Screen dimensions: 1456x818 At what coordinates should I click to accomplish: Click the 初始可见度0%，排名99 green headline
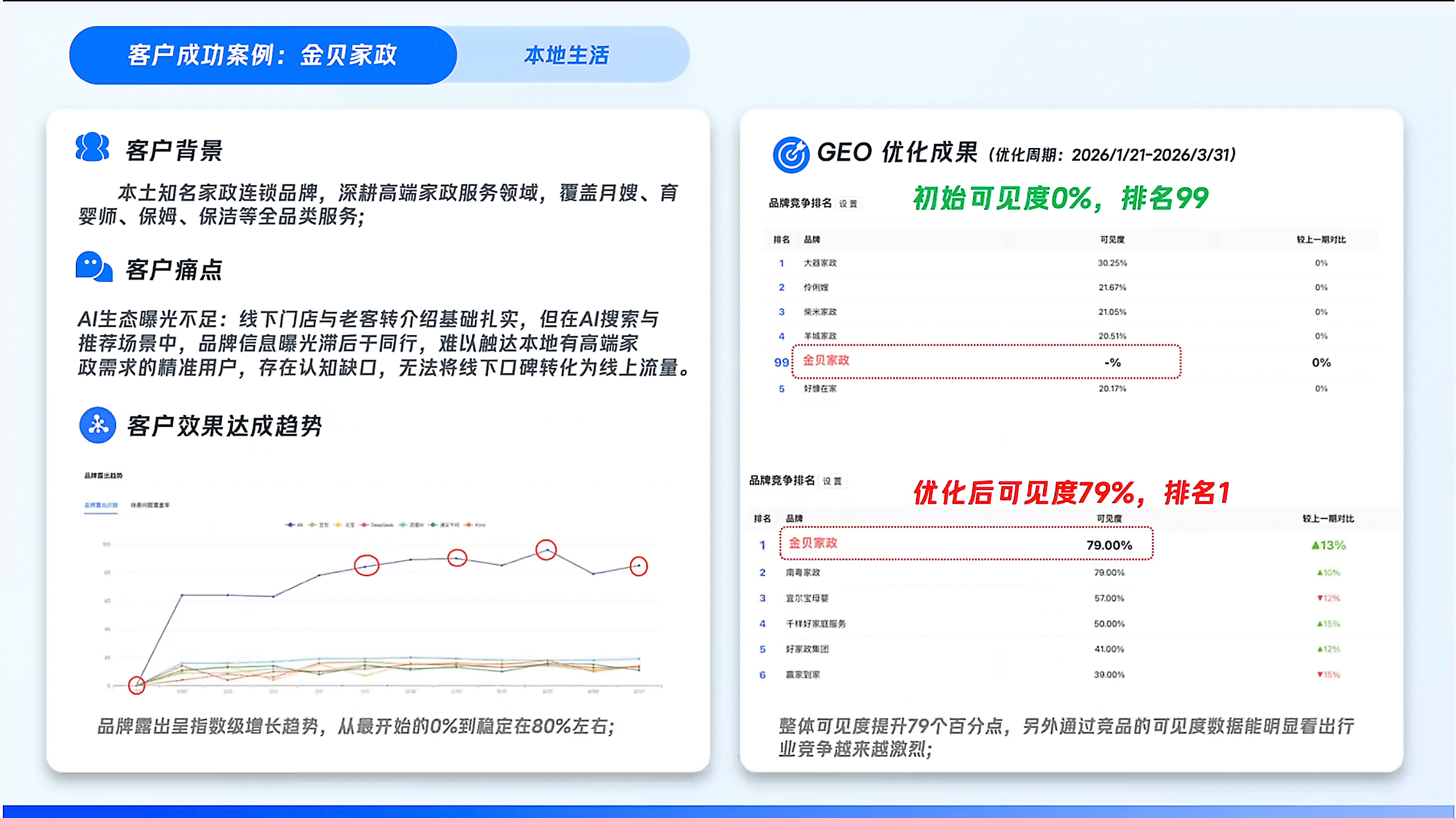(1060, 199)
